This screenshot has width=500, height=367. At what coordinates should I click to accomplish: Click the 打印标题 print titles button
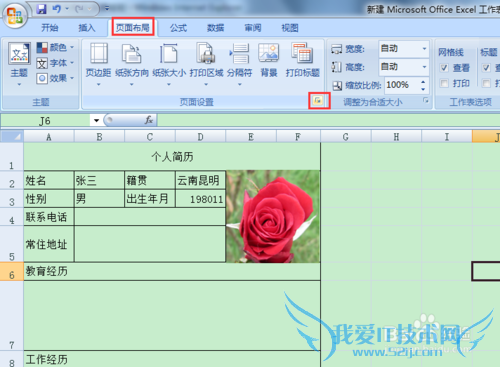(x=303, y=60)
